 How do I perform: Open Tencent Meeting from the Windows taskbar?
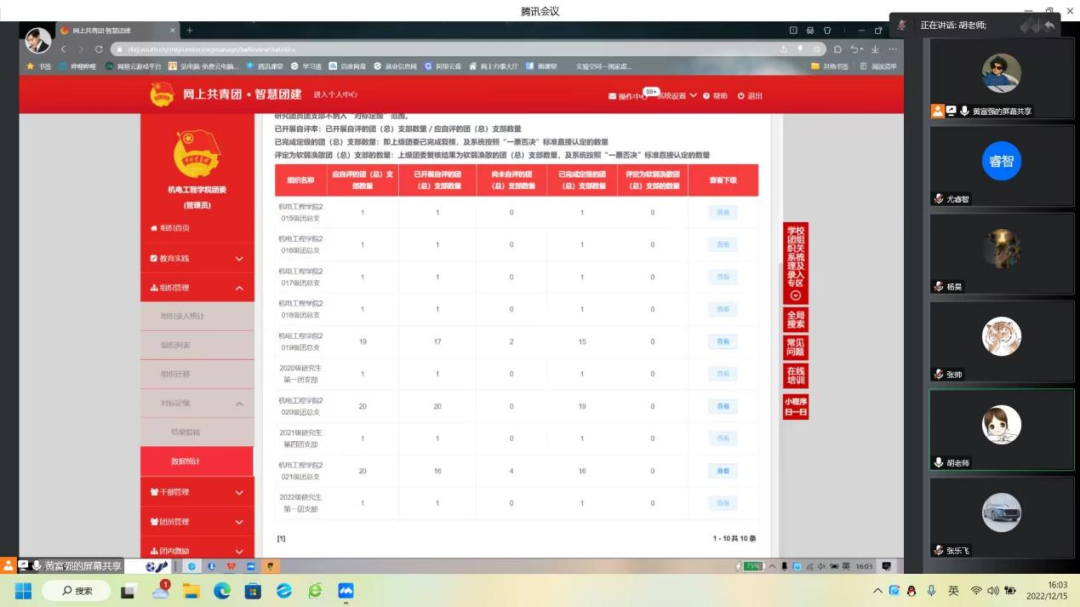tap(346, 591)
